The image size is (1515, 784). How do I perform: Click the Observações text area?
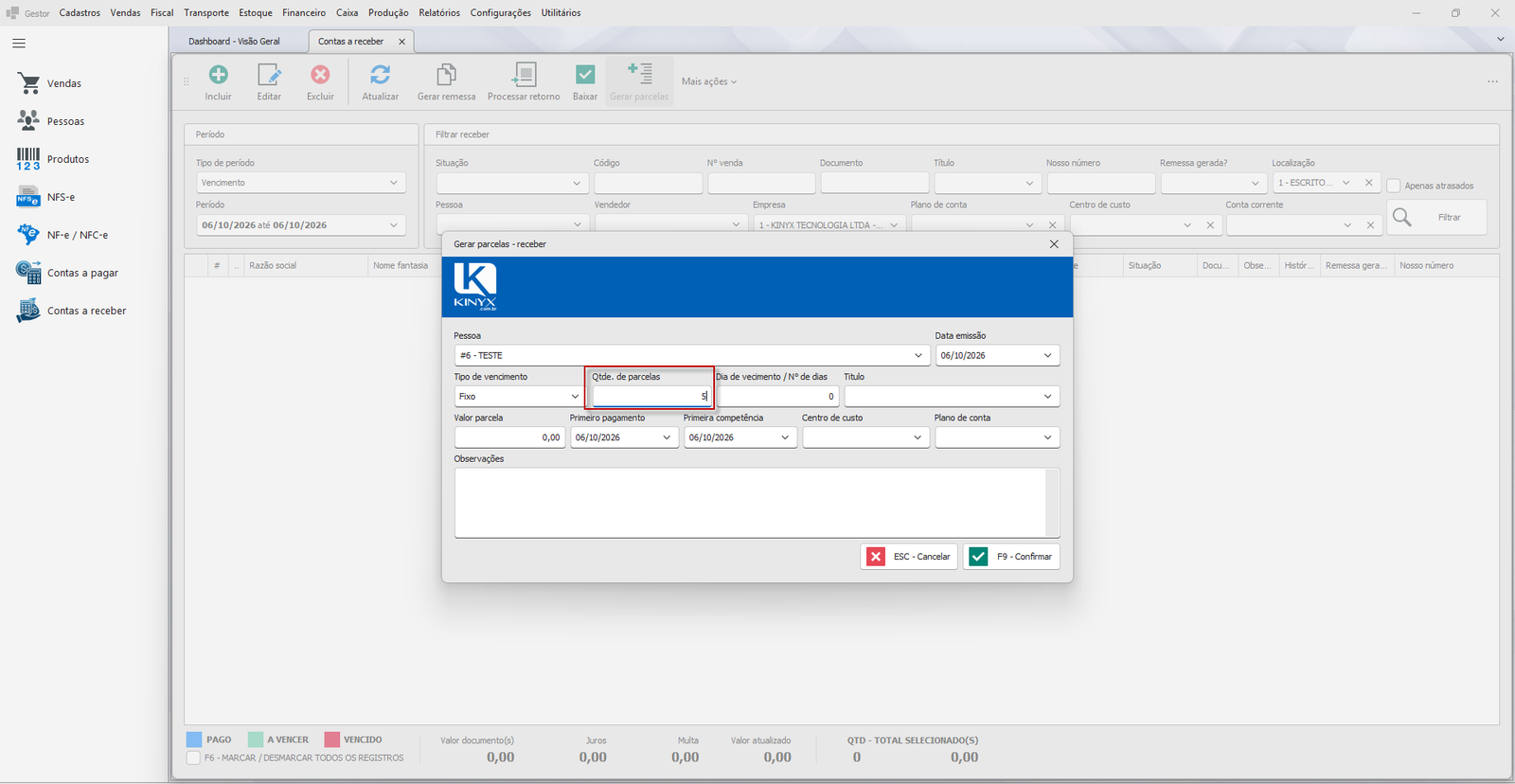(x=757, y=503)
